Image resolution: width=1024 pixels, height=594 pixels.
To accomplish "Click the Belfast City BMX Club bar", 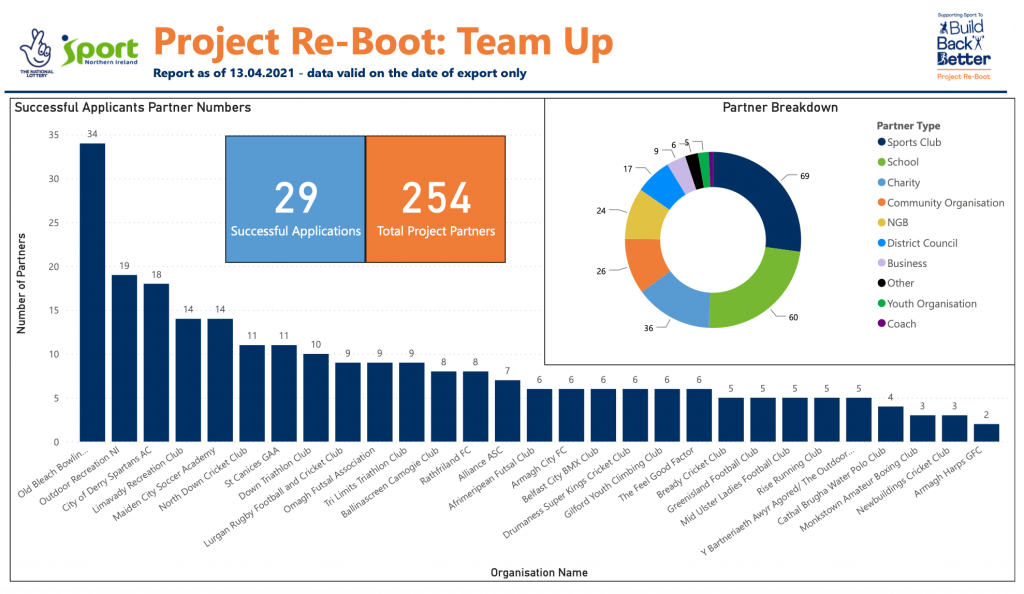I will pyautogui.click(x=603, y=416).
